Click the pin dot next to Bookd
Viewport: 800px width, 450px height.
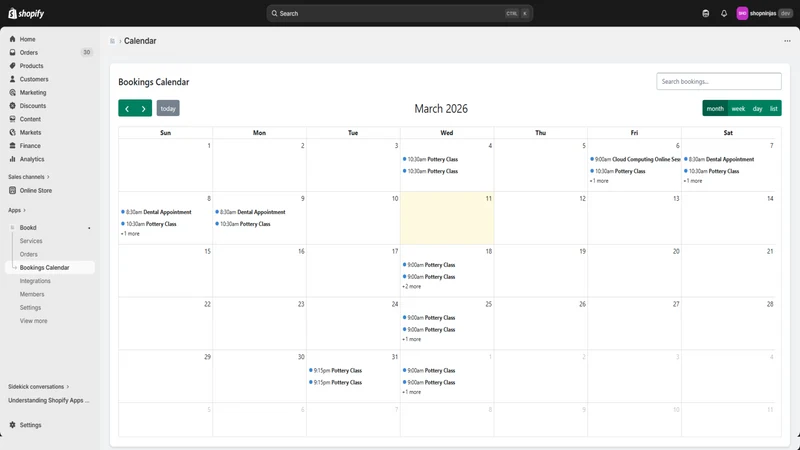89,228
